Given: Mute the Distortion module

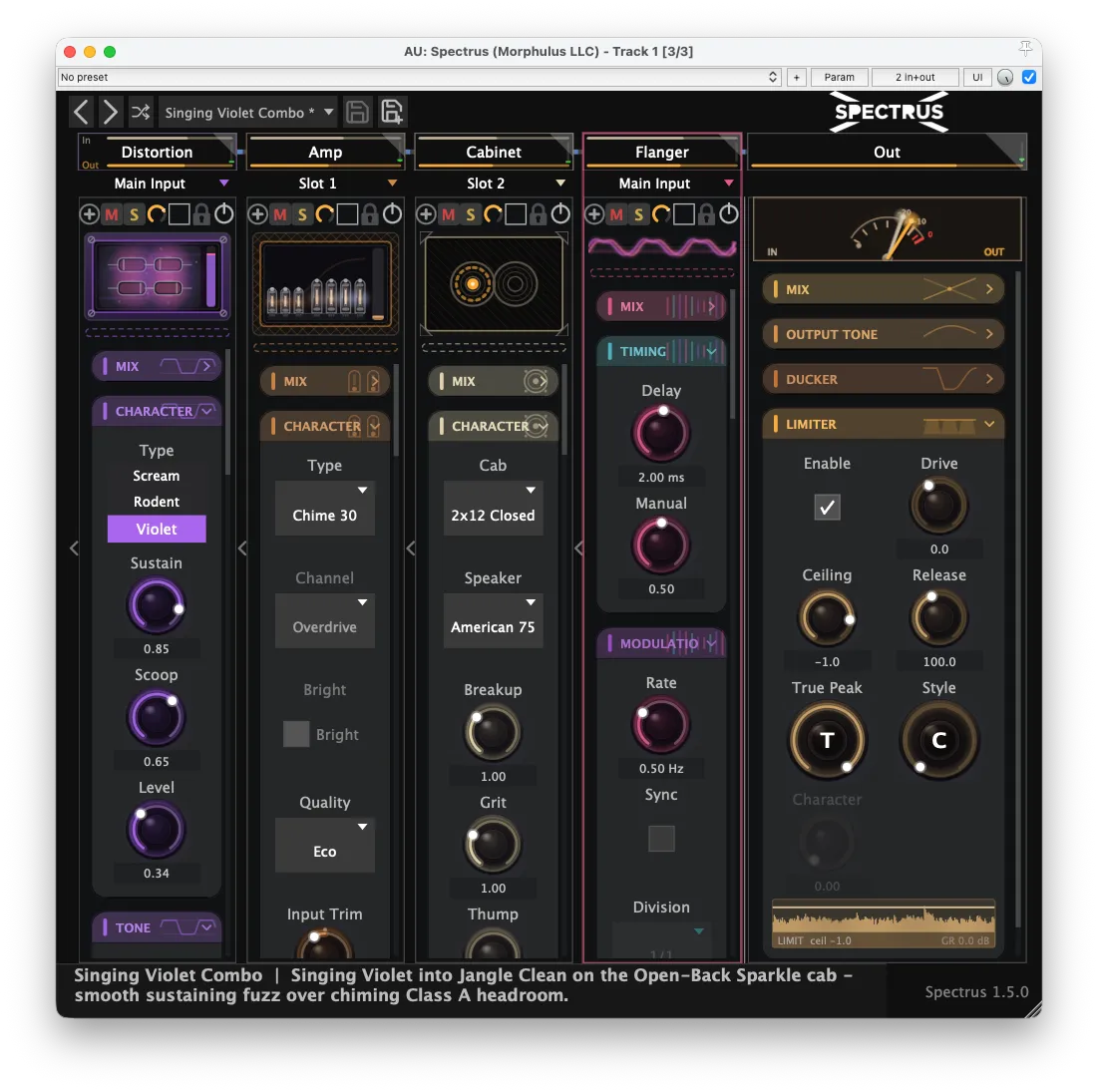Looking at the screenshot, I should [112, 214].
